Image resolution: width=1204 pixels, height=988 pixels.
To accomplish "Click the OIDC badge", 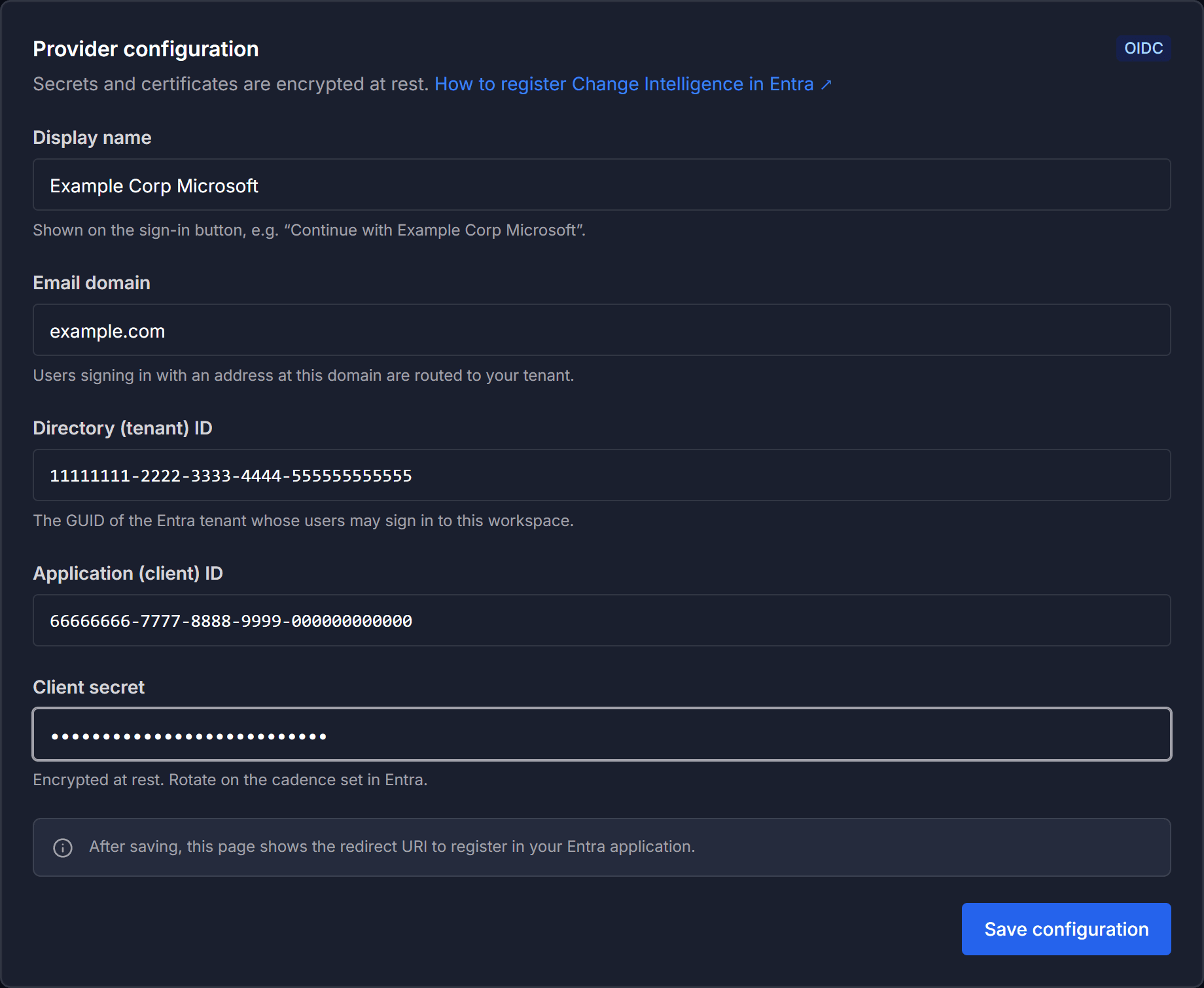I will click(x=1143, y=48).
